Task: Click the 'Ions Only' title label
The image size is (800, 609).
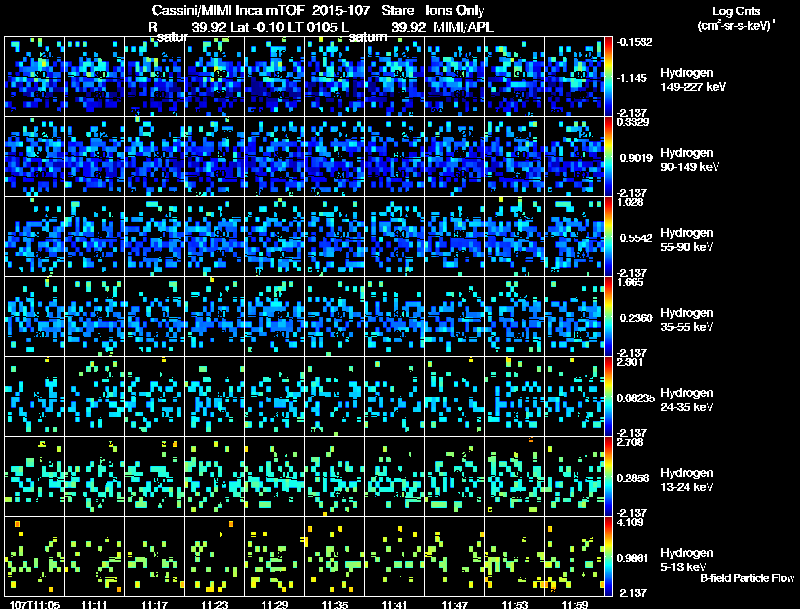Action: click(455, 10)
